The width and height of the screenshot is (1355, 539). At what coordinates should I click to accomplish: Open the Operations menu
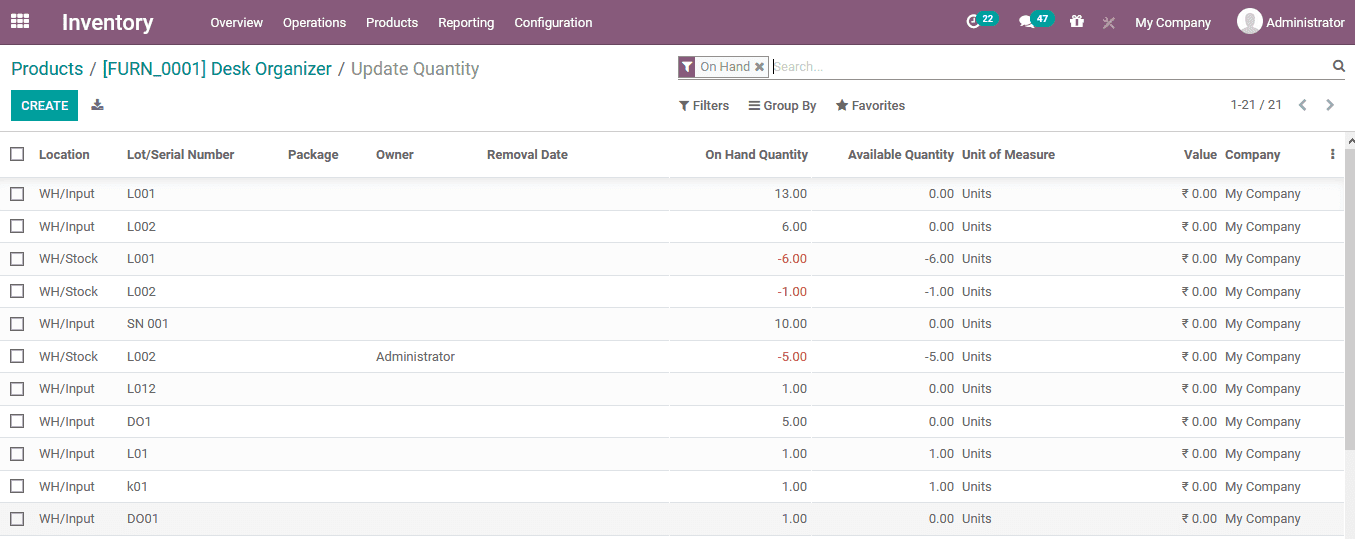(314, 22)
